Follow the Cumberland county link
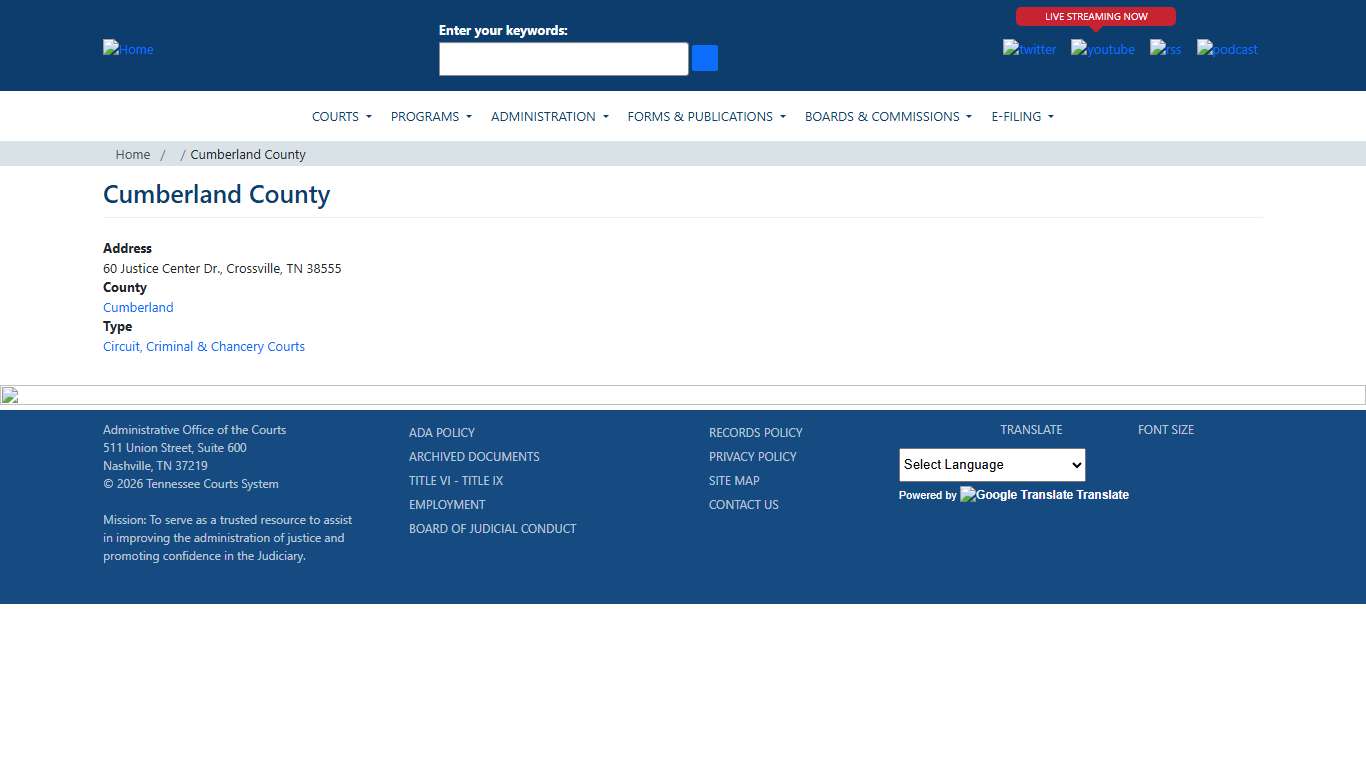 pos(138,307)
